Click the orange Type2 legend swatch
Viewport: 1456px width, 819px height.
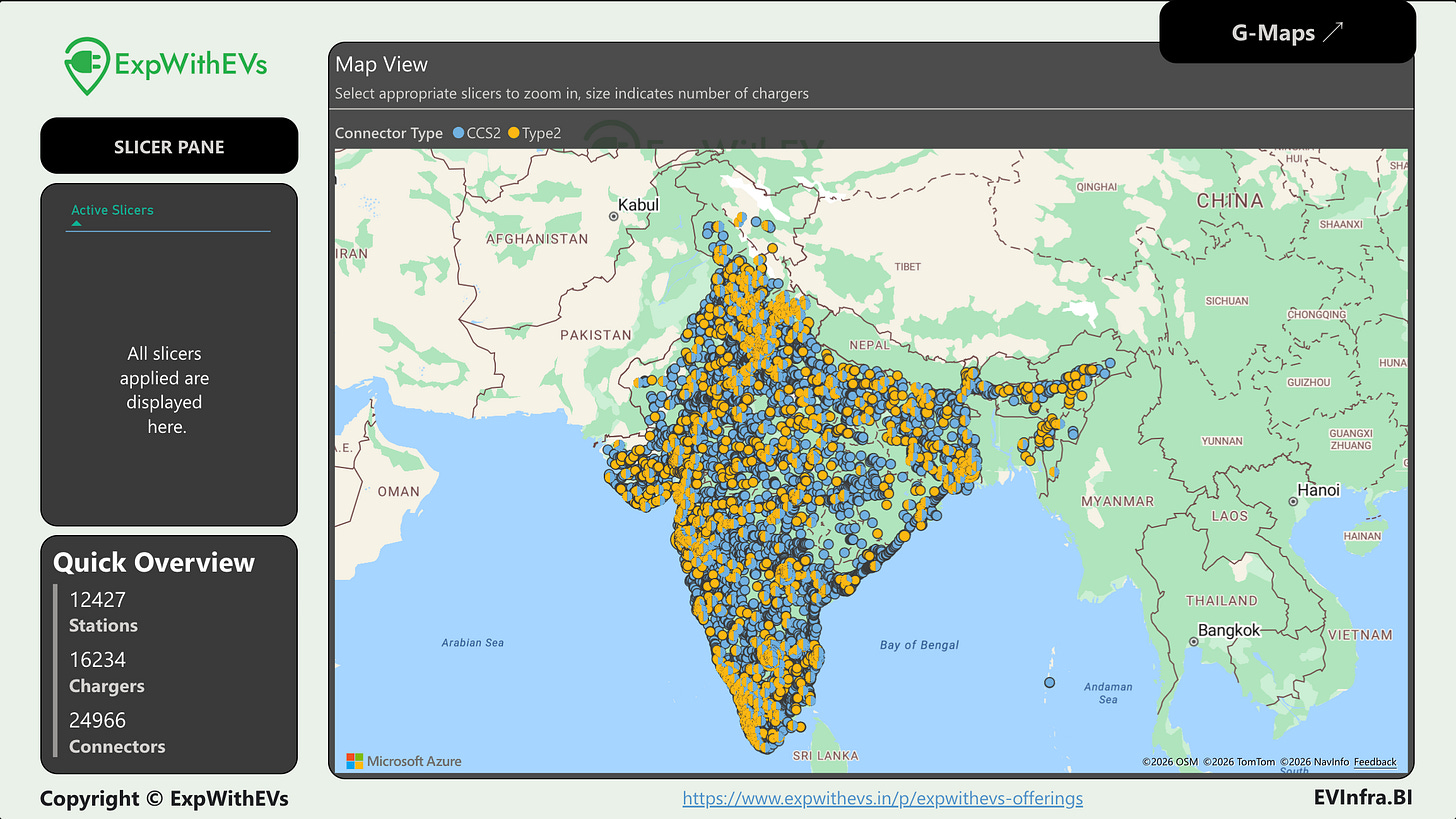514,133
